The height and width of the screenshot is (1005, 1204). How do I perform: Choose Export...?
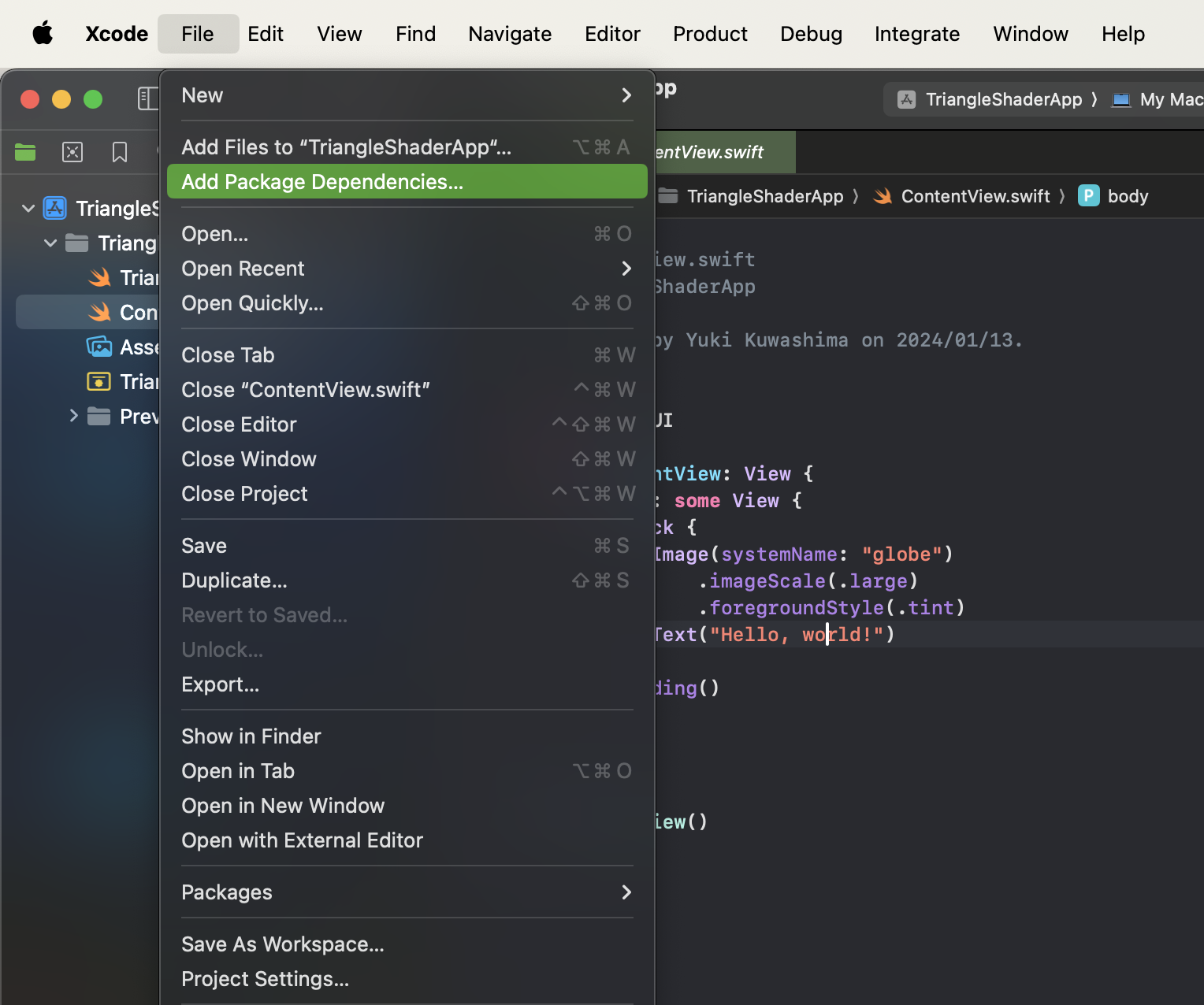click(407, 684)
